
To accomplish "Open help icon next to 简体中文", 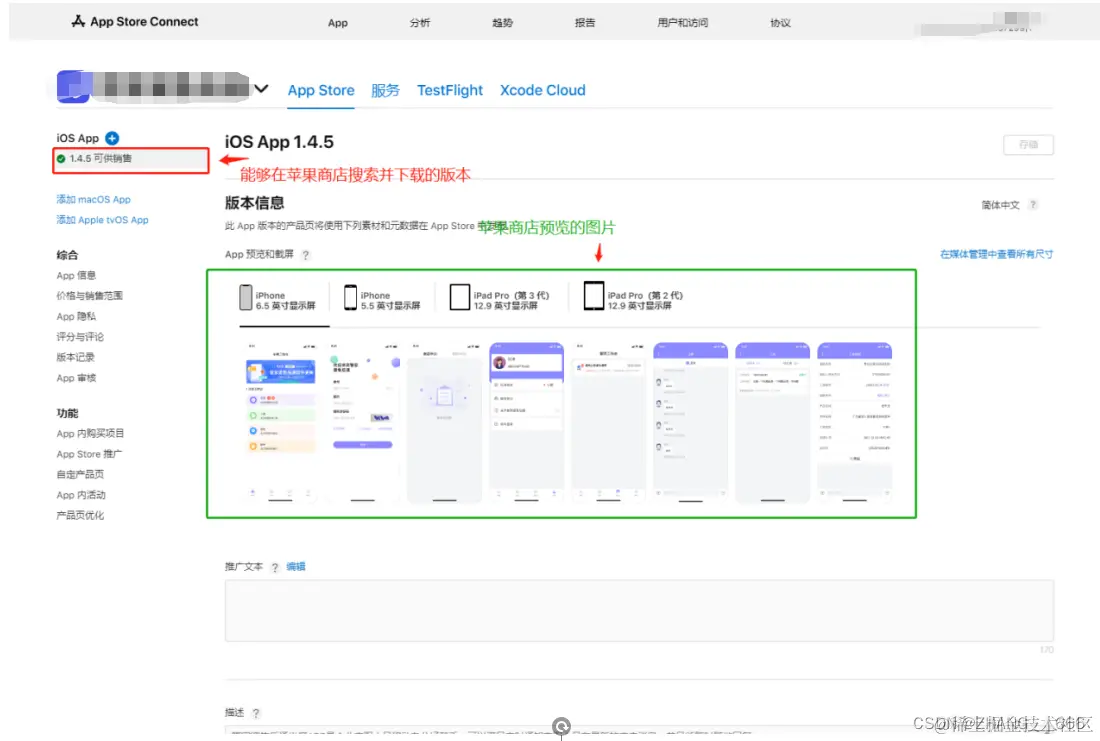I will [1033, 205].
